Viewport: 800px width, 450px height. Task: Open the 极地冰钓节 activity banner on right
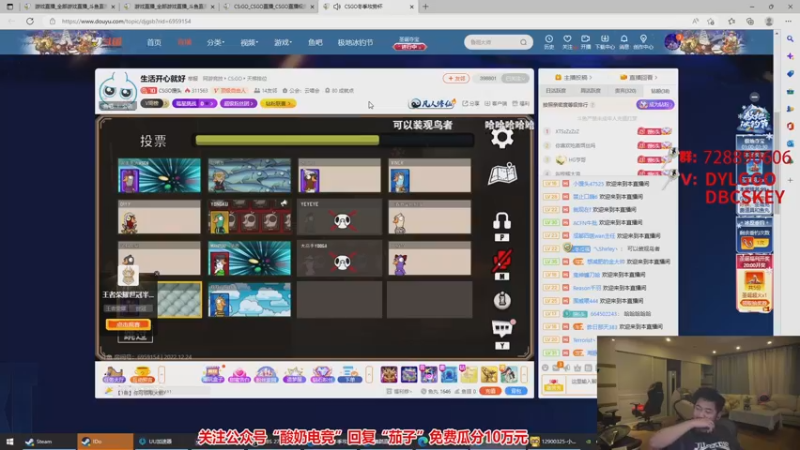[x=755, y=120]
